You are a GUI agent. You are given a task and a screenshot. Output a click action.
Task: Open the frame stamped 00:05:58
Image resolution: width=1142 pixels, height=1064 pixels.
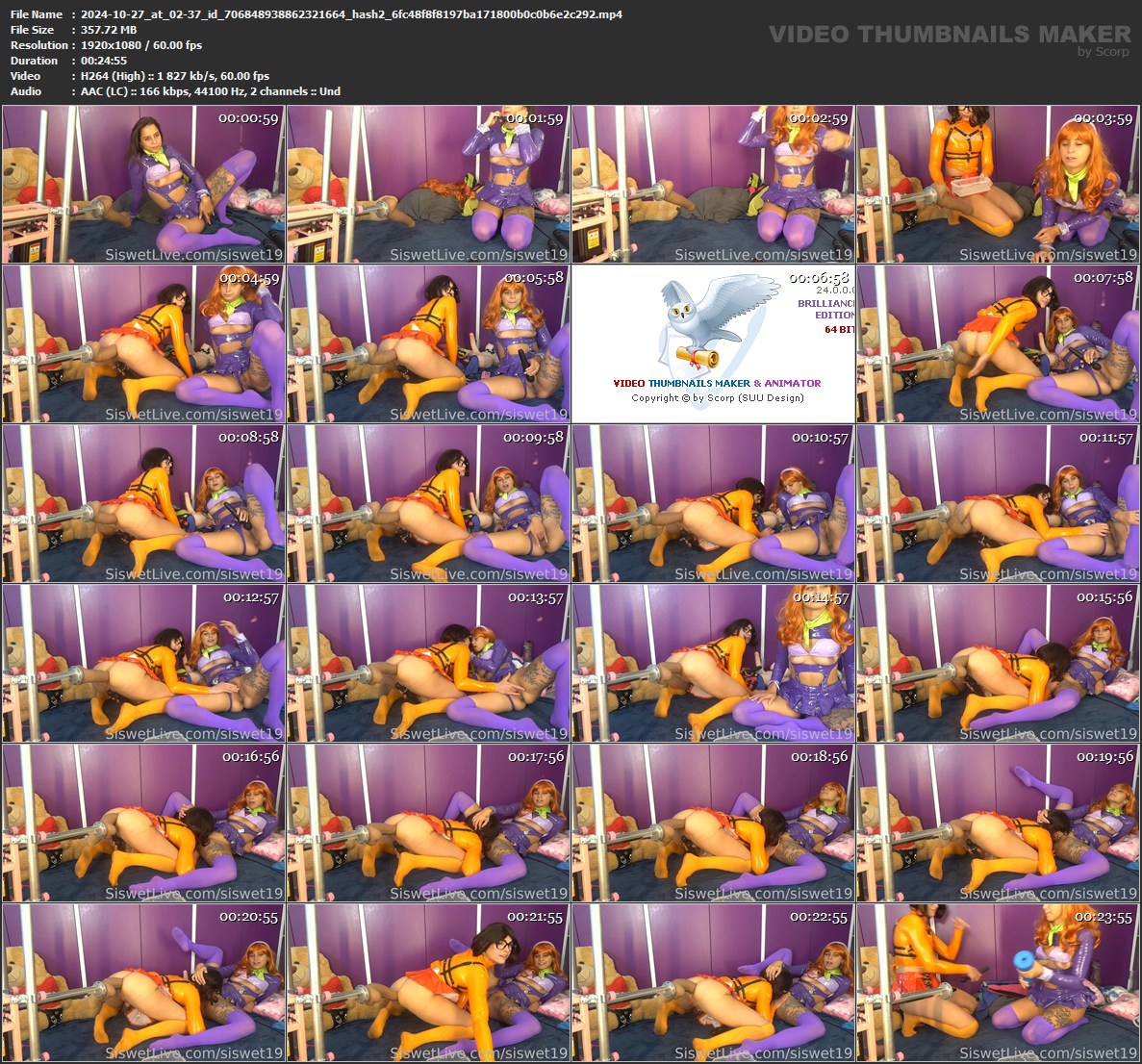(428, 343)
